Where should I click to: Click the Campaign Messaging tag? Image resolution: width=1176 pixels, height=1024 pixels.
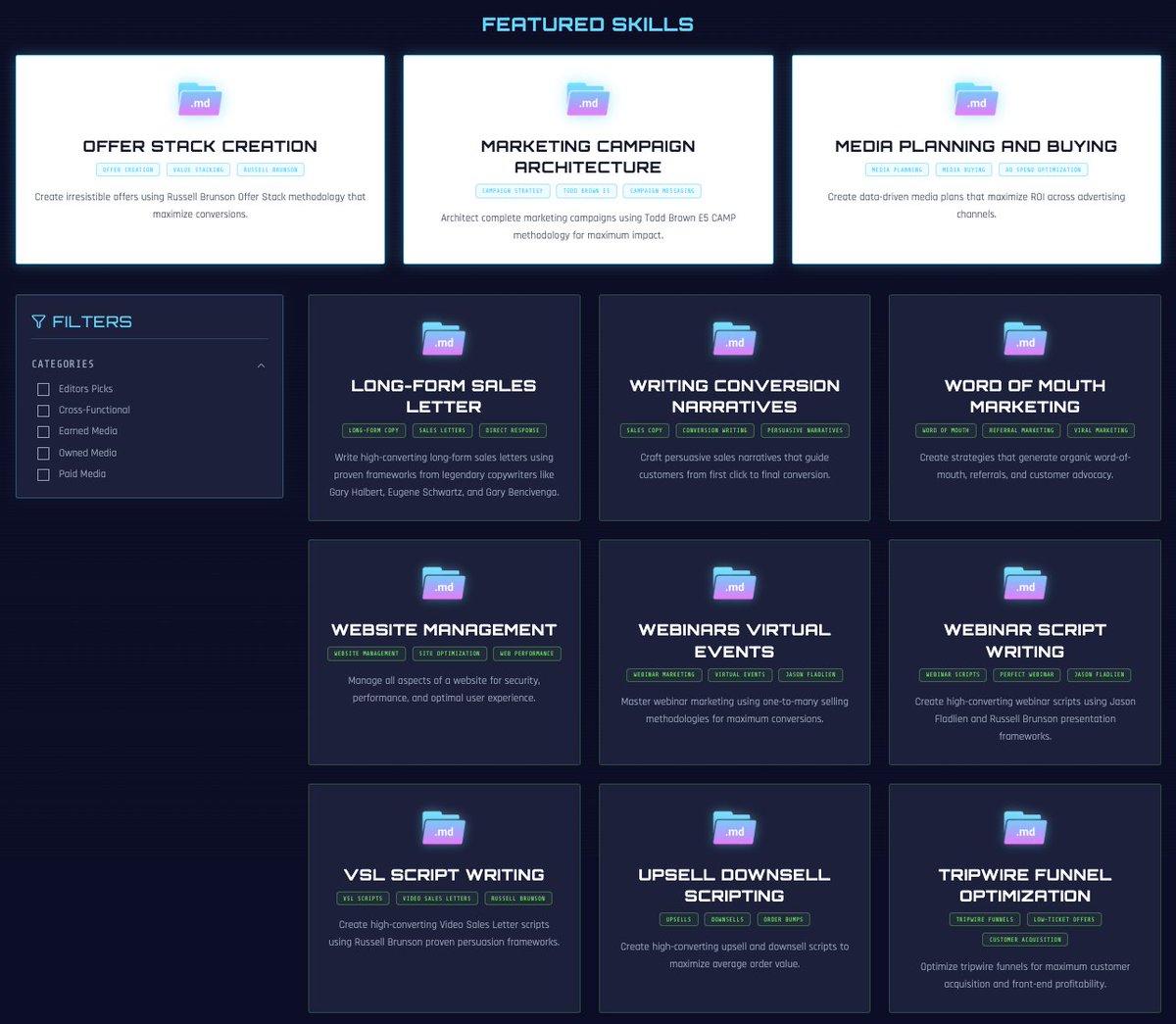click(x=662, y=191)
